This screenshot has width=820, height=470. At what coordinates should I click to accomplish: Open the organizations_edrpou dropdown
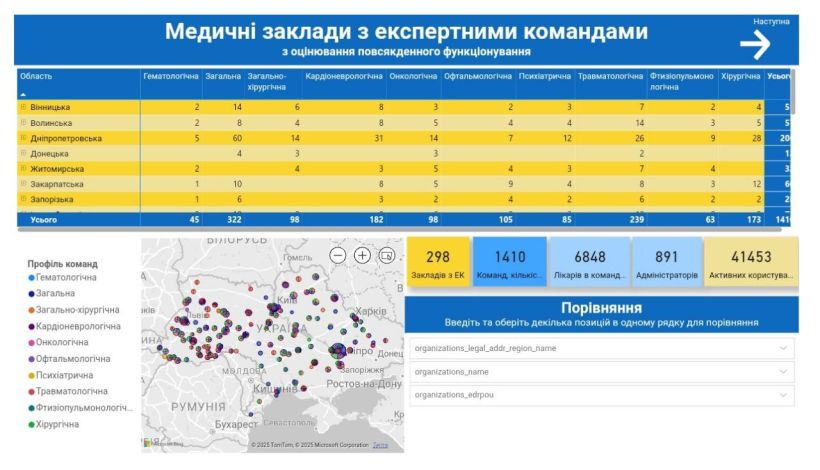[x=602, y=395]
